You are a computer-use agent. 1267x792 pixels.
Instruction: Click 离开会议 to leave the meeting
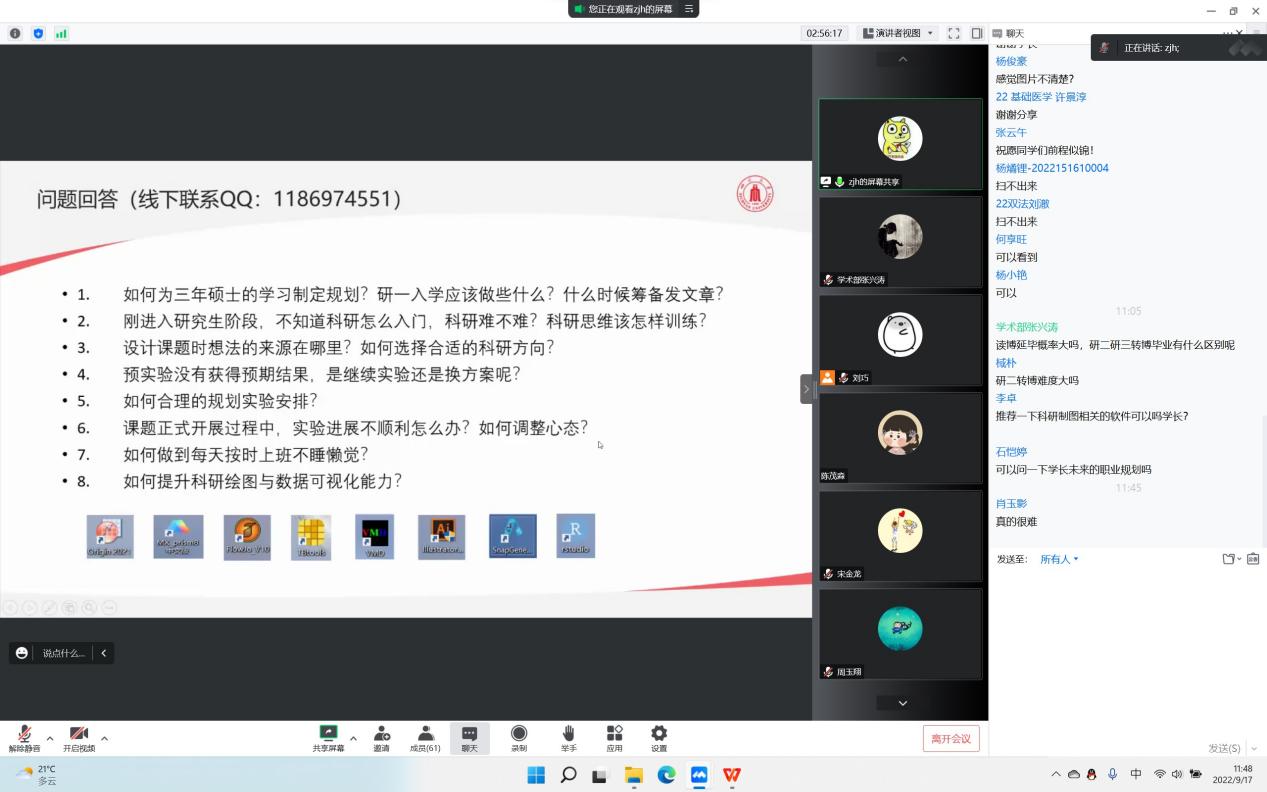point(950,739)
